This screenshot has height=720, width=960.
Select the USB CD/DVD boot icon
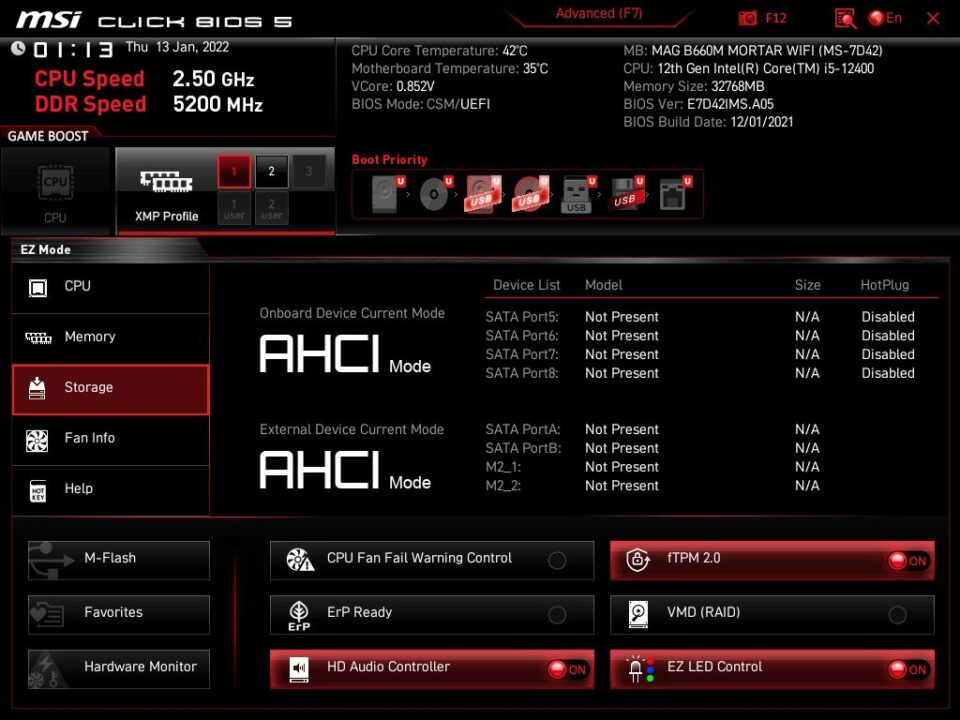[x=530, y=194]
